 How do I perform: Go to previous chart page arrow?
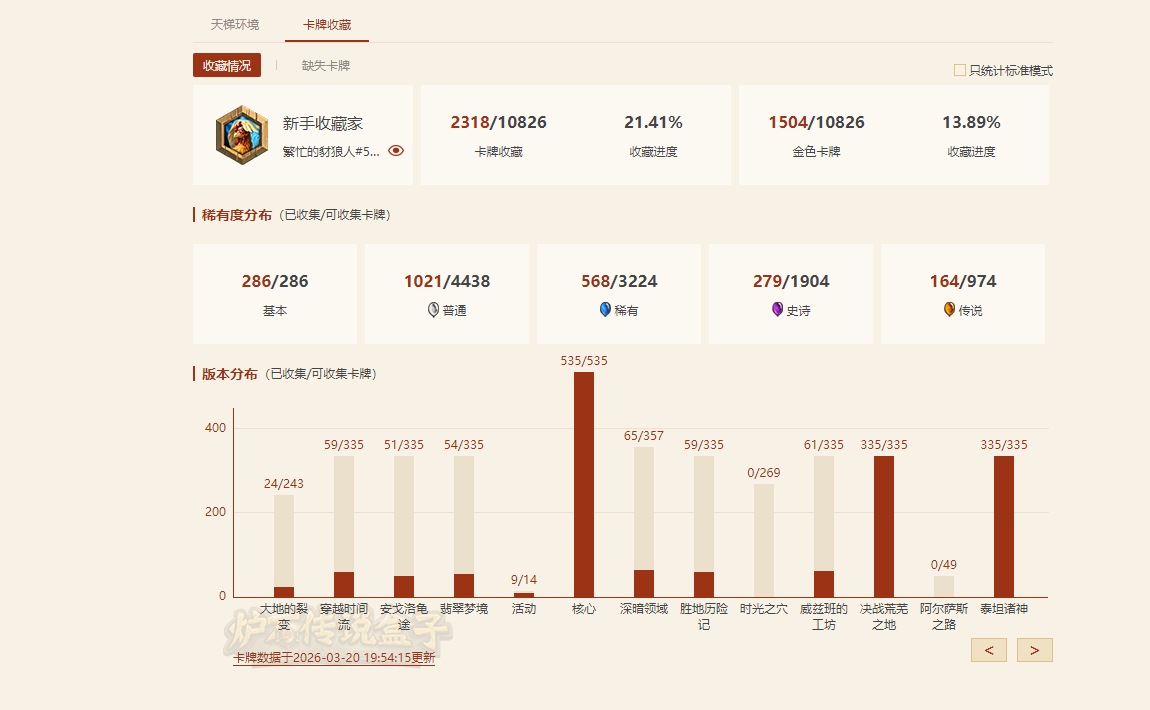point(988,650)
